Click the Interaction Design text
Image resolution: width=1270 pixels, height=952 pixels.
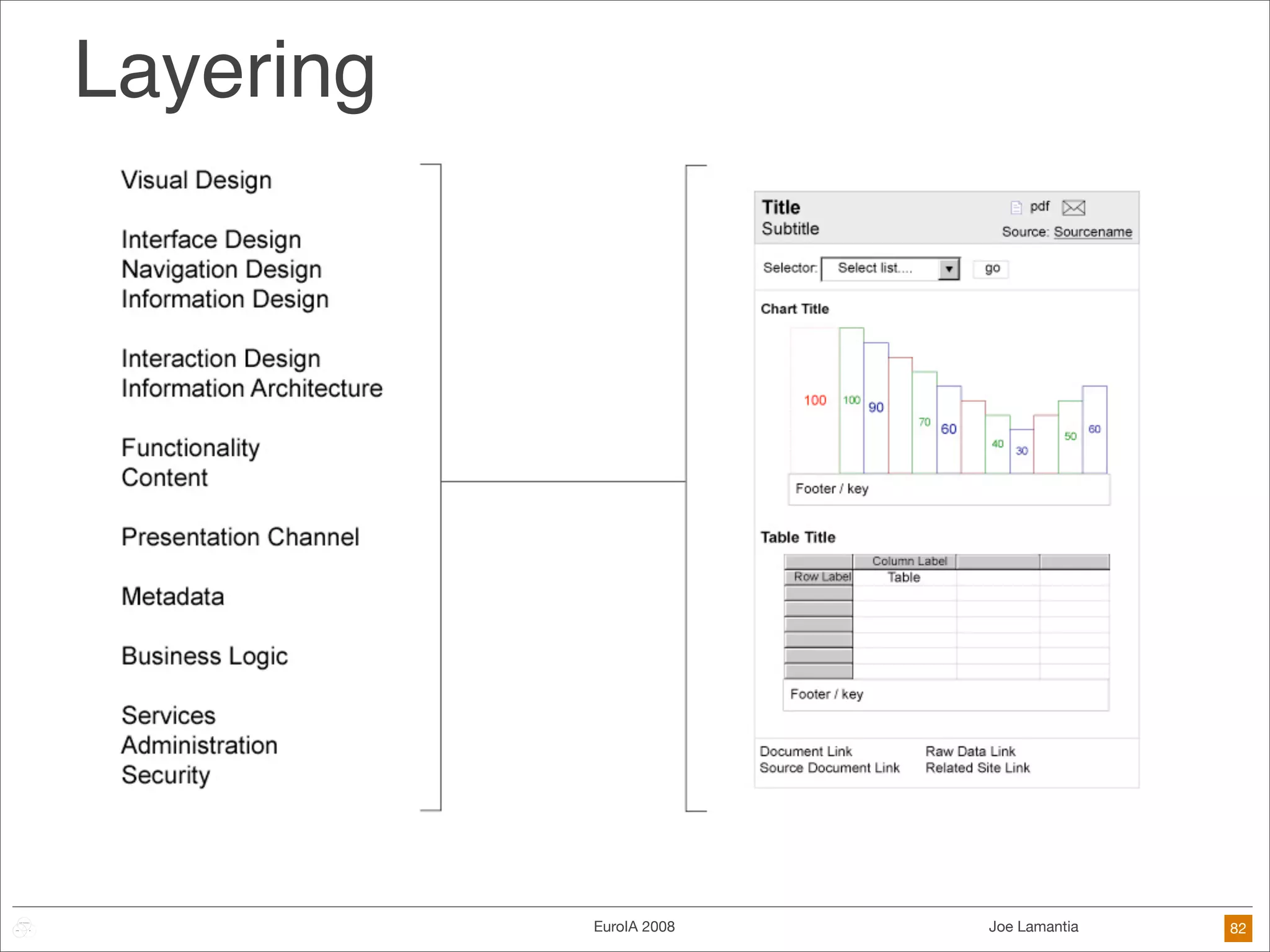click(x=221, y=359)
